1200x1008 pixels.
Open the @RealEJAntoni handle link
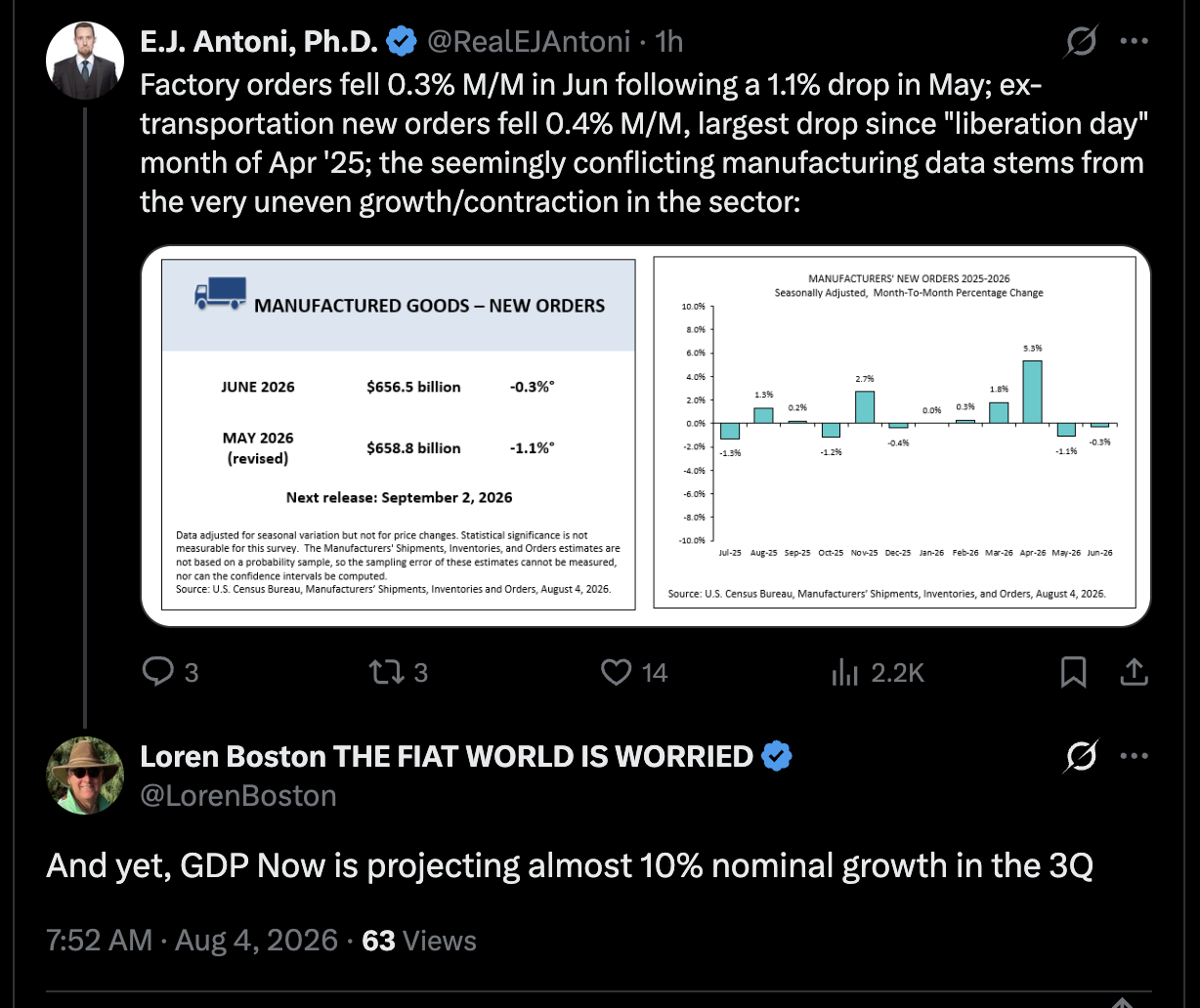point(530,41)
